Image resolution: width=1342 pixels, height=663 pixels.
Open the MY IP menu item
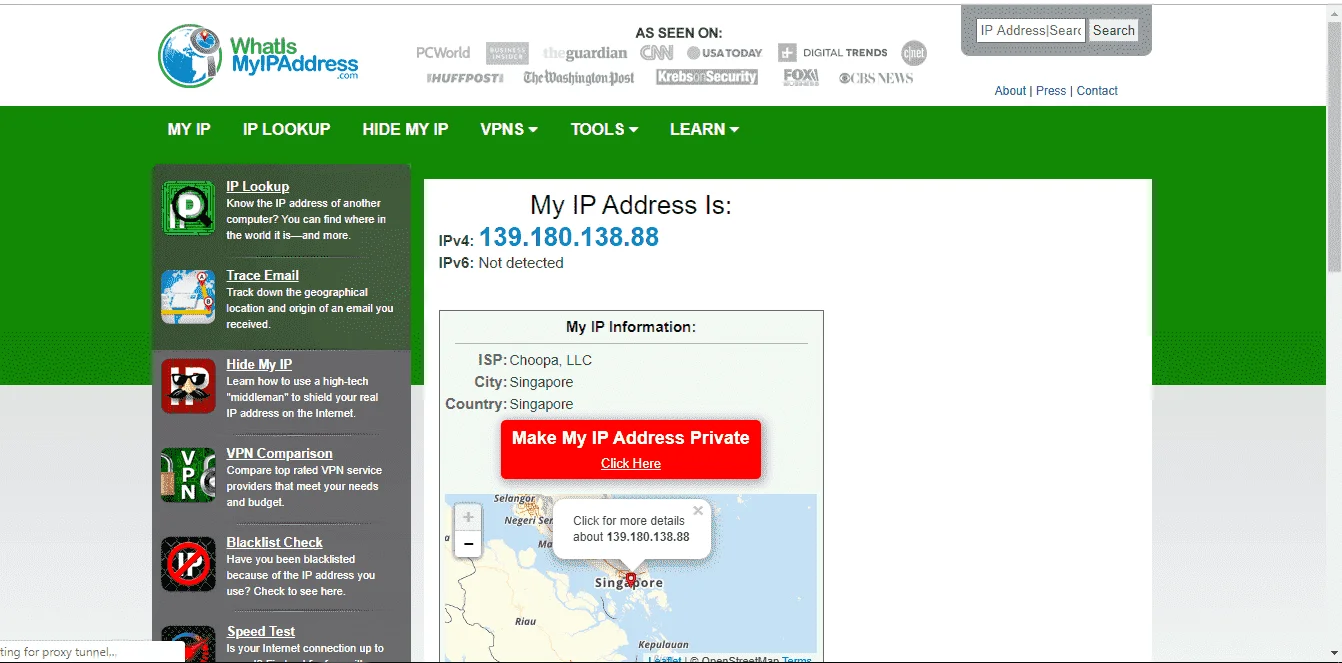coord(189,129)
